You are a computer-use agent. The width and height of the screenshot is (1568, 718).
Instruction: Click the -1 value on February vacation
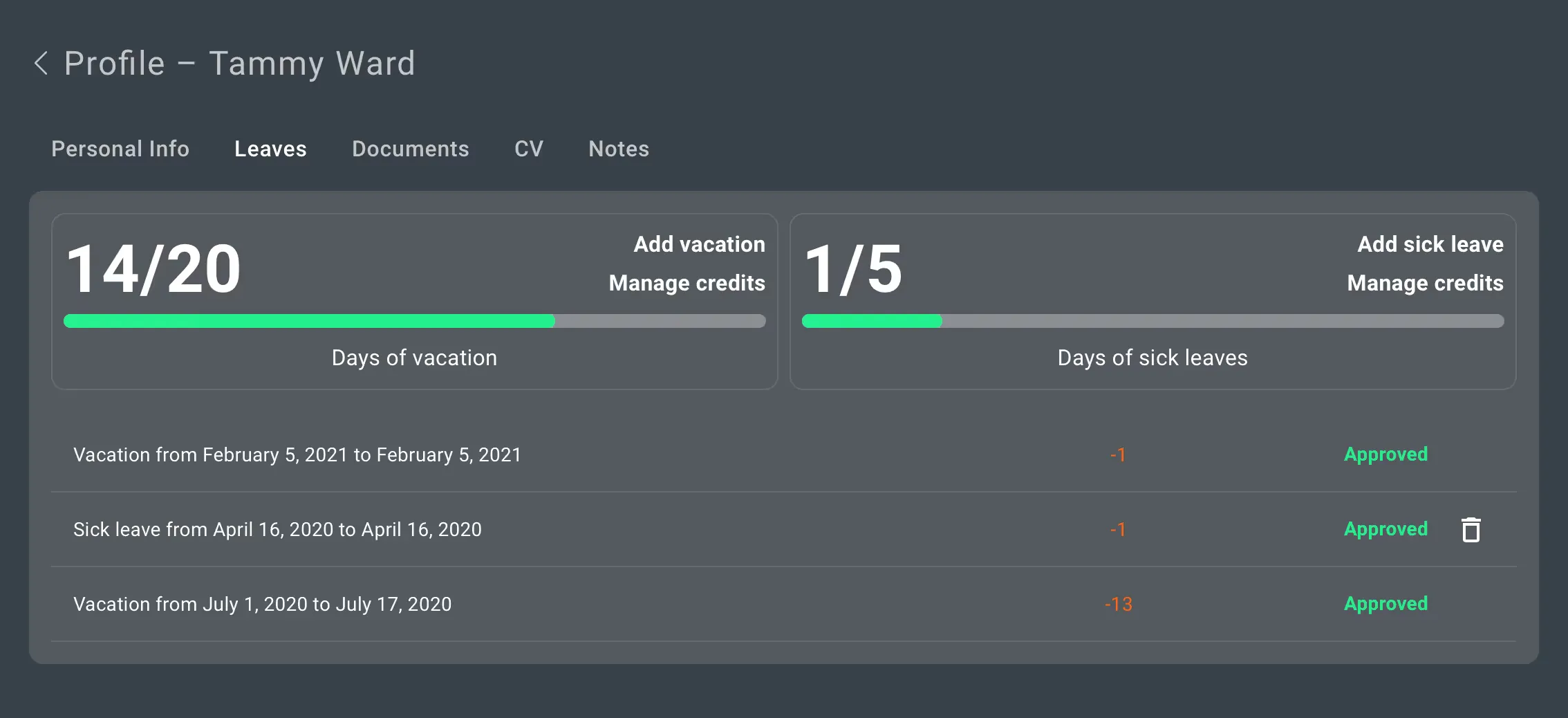(x=1118, y=454)
